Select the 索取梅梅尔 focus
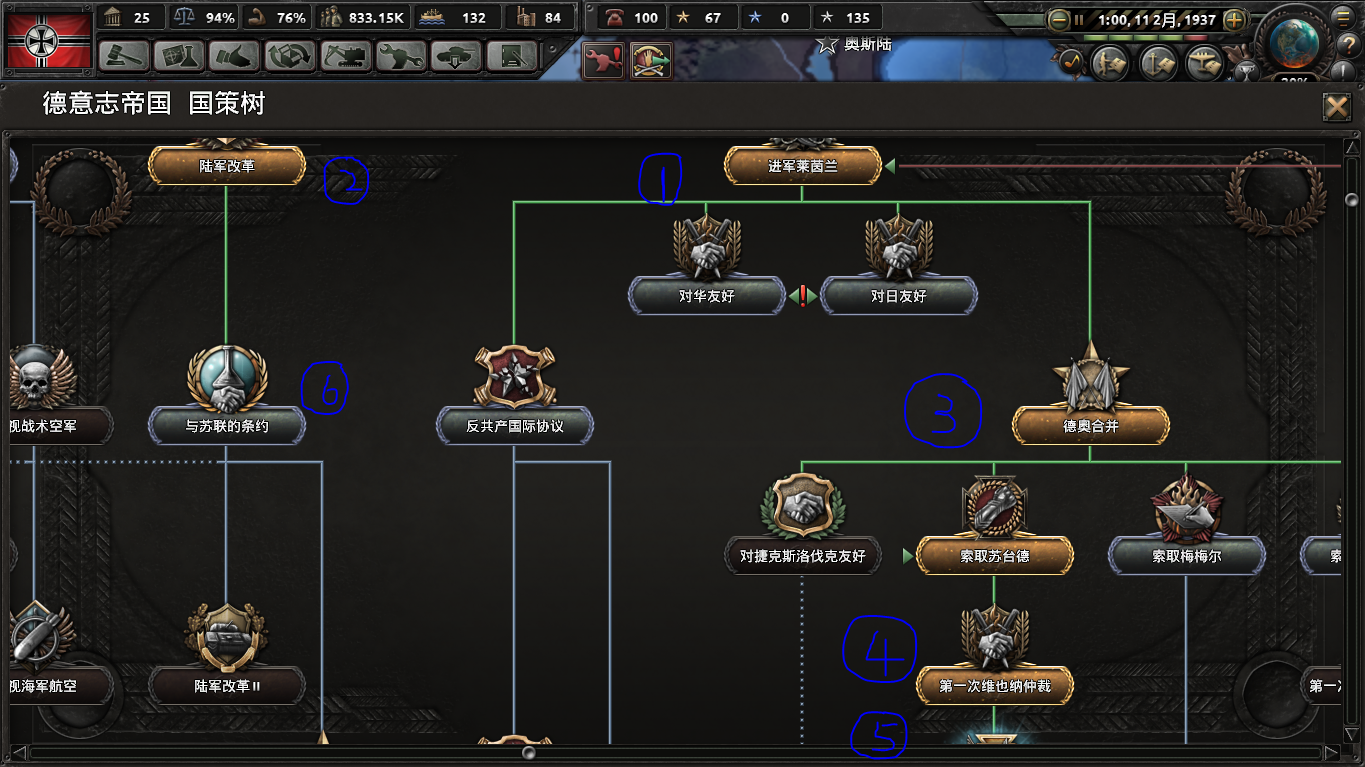The image size is (1365, 767). click(x=1187, y=555)
